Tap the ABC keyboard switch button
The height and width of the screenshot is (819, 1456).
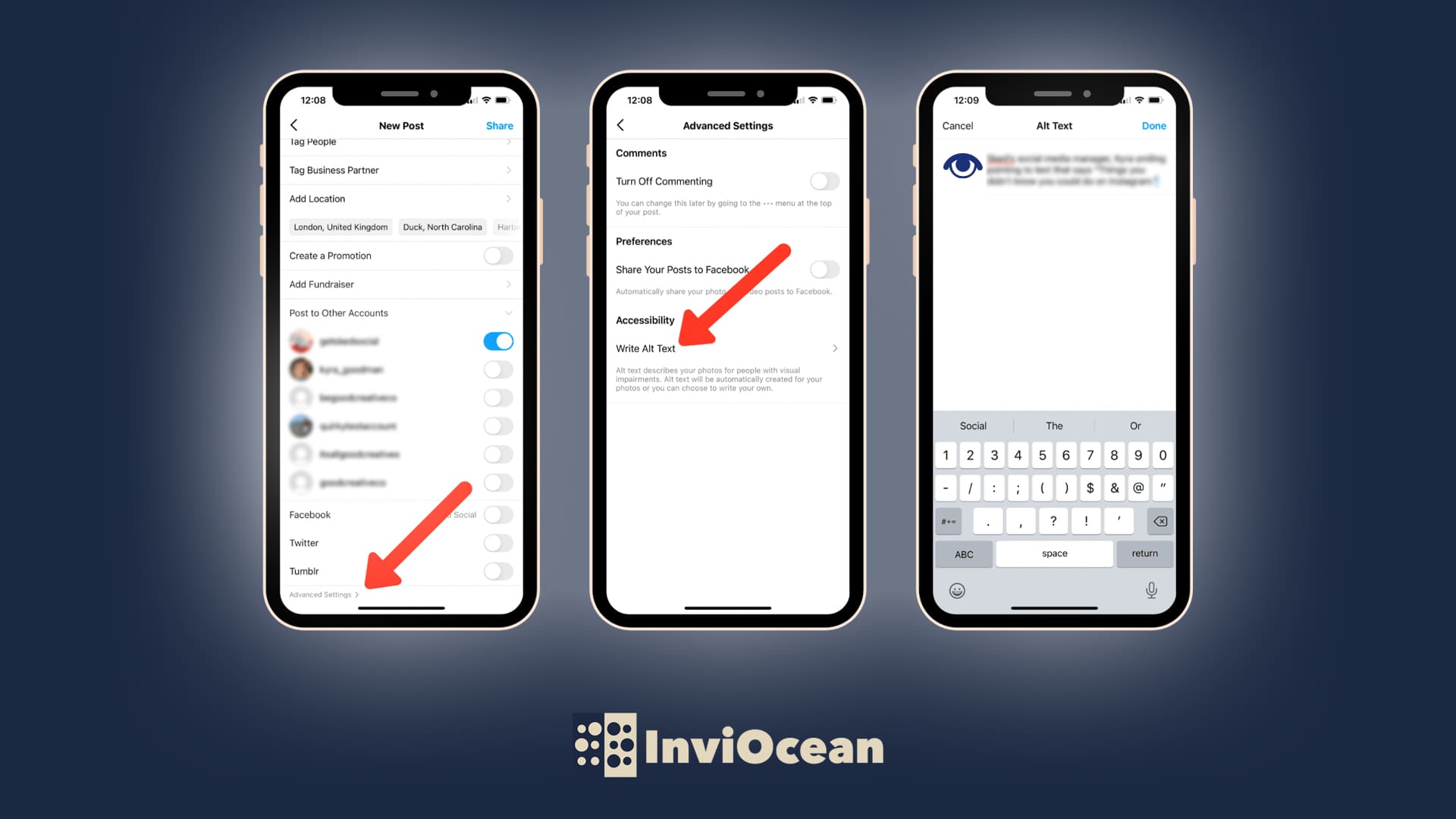pos(964,553)
